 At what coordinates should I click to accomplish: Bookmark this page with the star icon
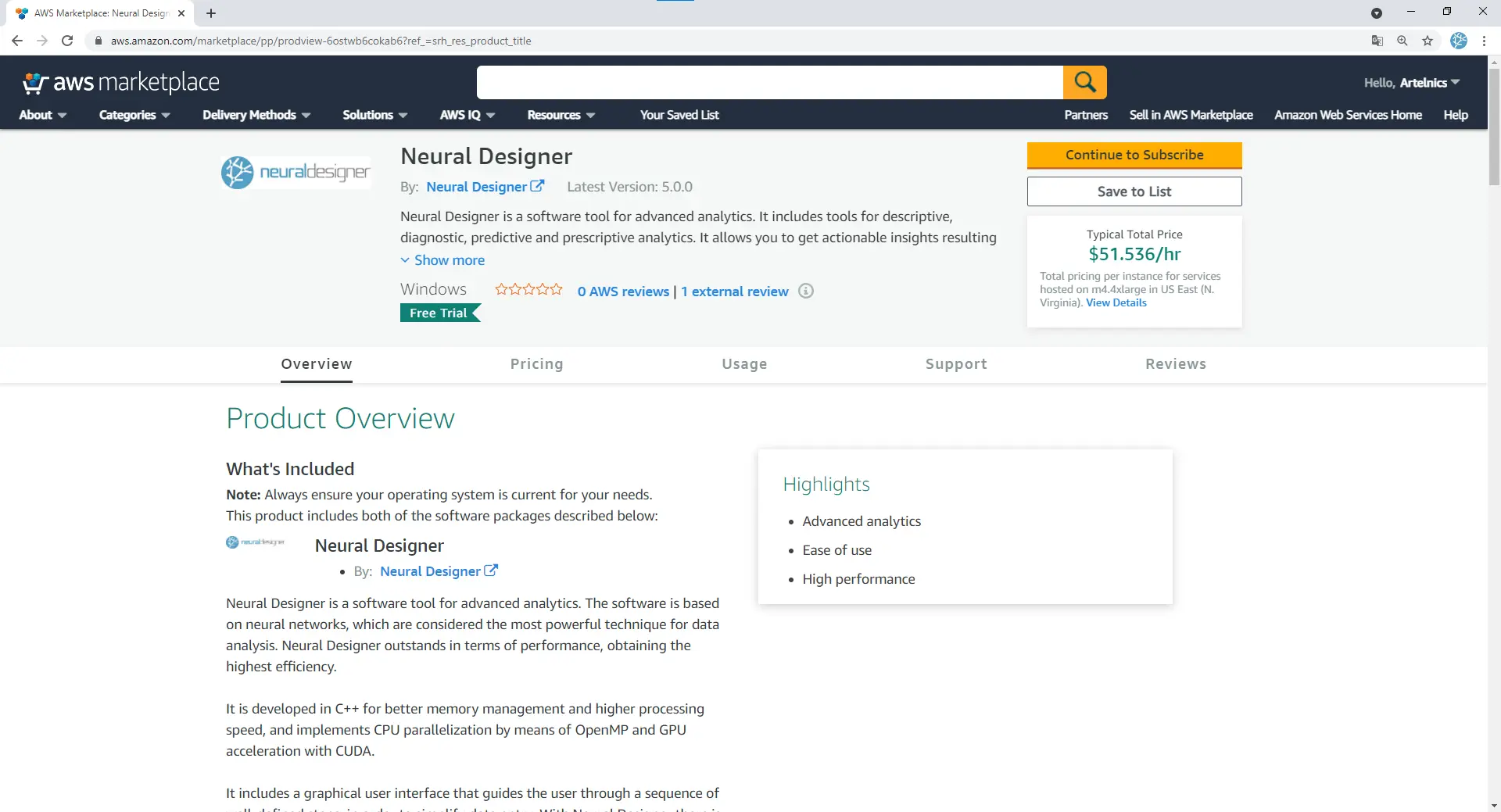tap(1428, 41)
